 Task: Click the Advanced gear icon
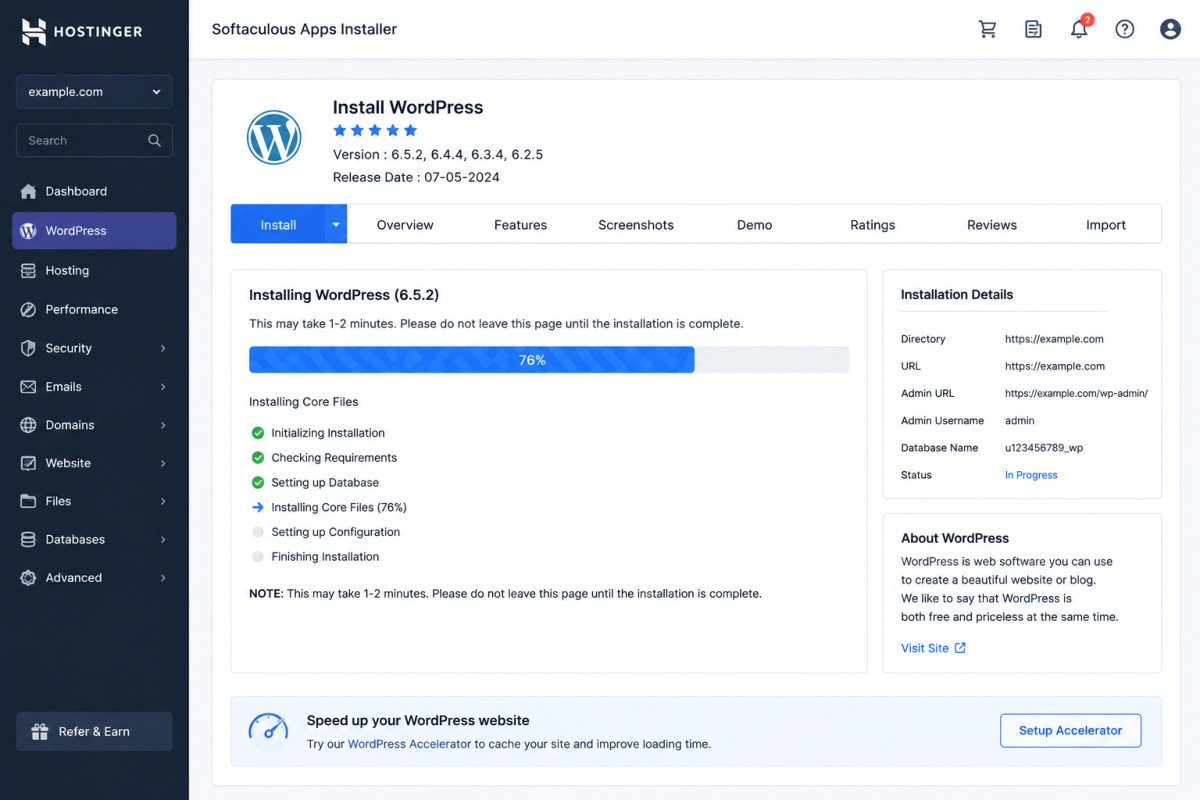(x=28, y=578)
